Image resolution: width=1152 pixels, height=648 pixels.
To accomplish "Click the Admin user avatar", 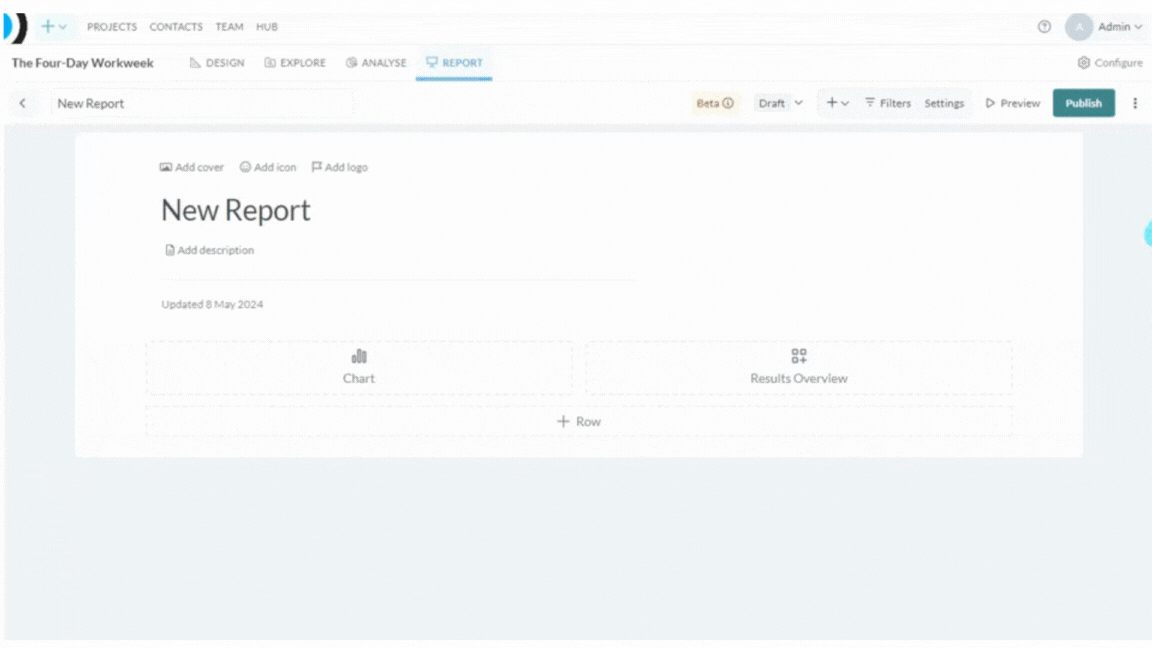I will 1079,26.
